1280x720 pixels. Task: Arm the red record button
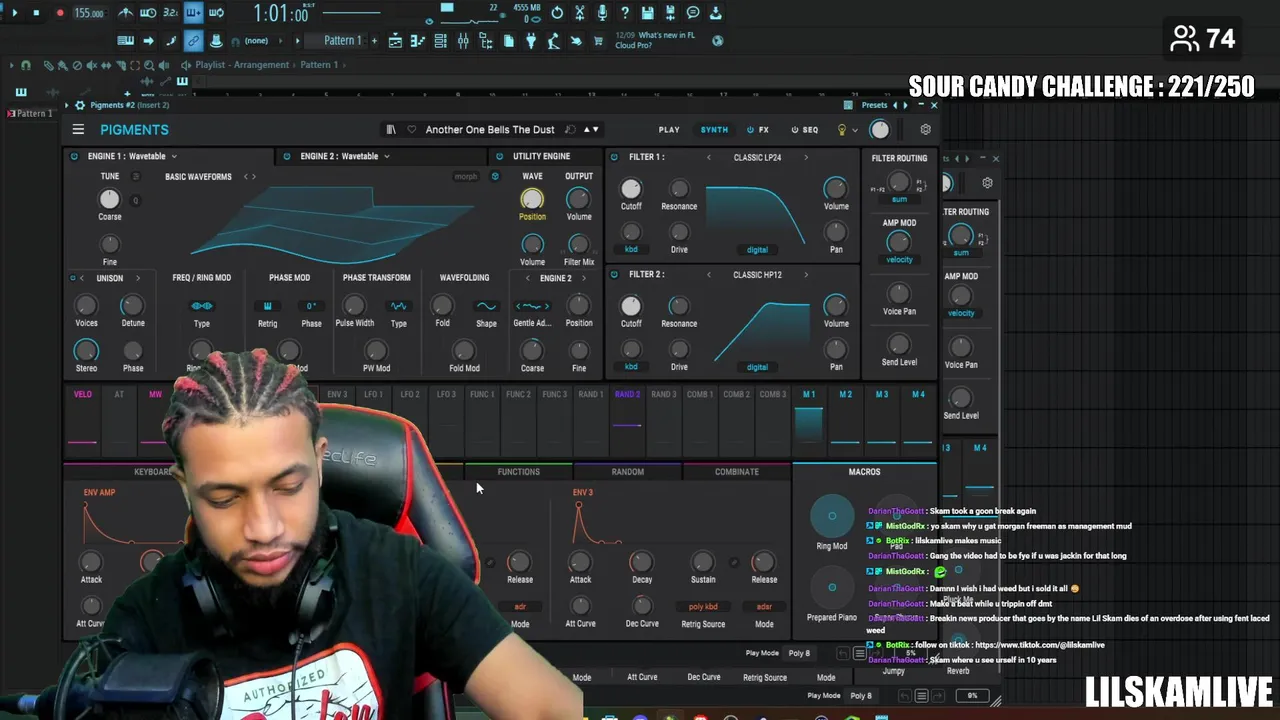[x=59, y=13]
